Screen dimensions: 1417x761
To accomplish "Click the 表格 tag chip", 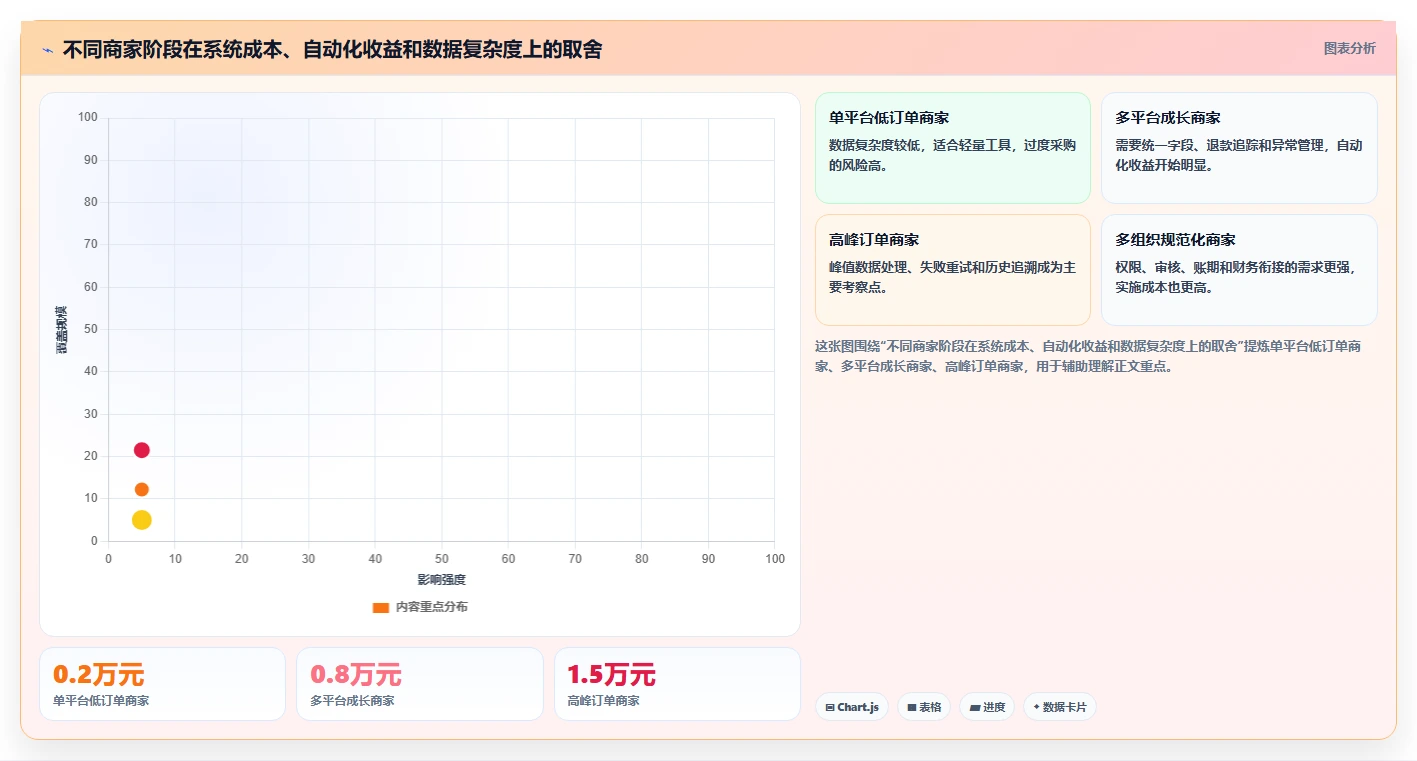I will (924, 707).
